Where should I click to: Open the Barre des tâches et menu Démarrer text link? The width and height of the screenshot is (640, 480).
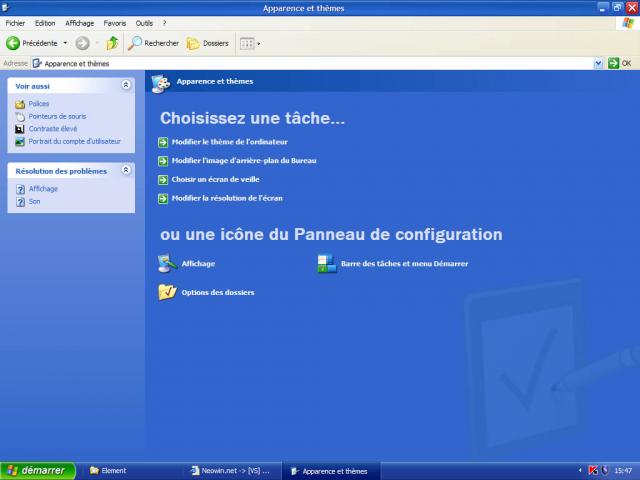404,264
